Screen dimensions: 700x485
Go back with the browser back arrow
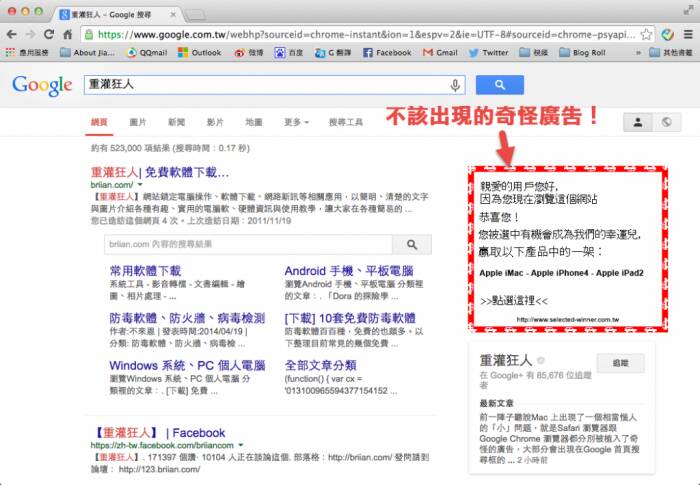pos(12,34)
